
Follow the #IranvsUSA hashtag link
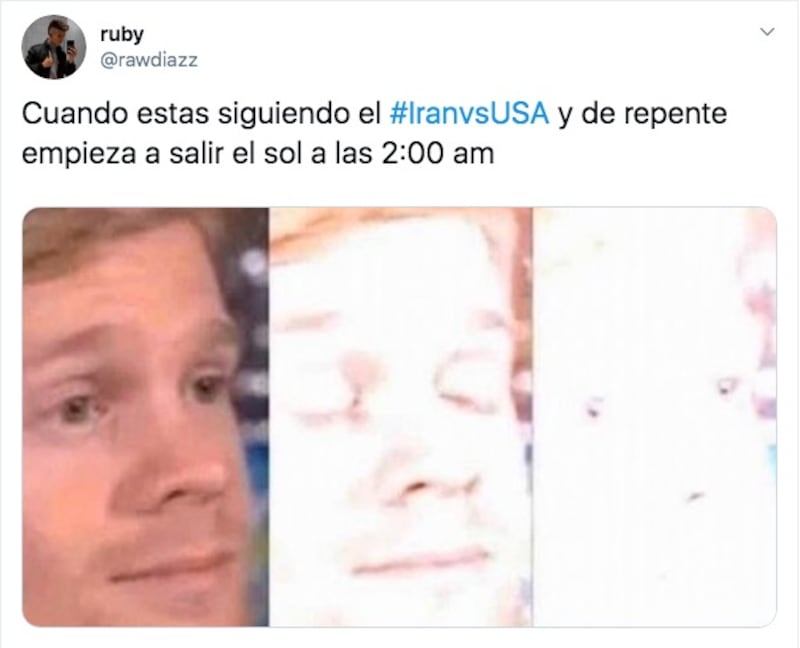(469, 113)
